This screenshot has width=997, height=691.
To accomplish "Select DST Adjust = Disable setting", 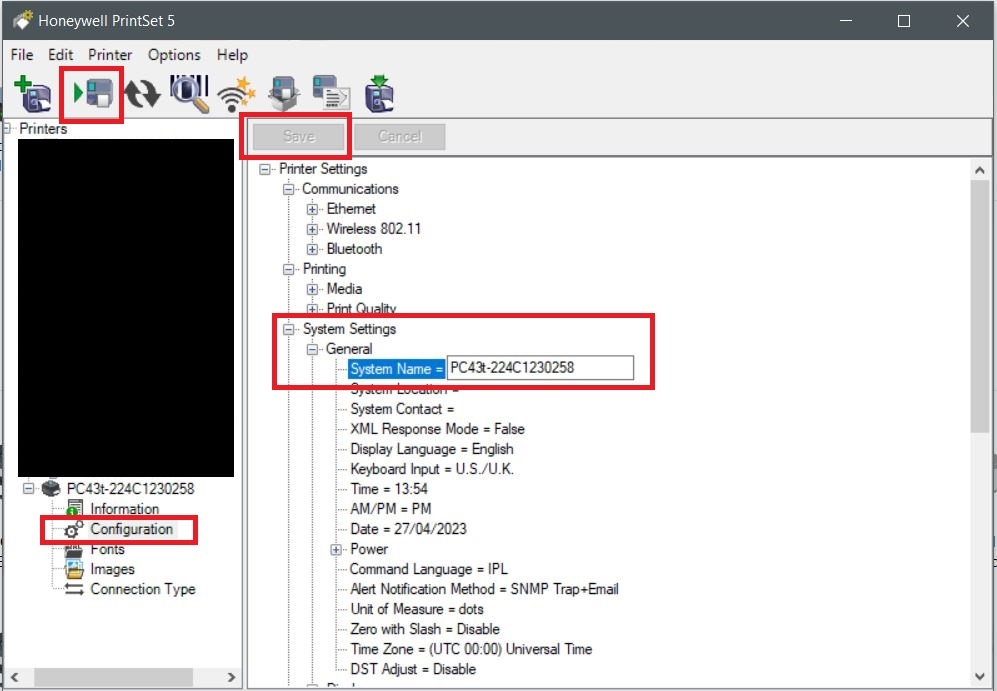I will point(413,669).
